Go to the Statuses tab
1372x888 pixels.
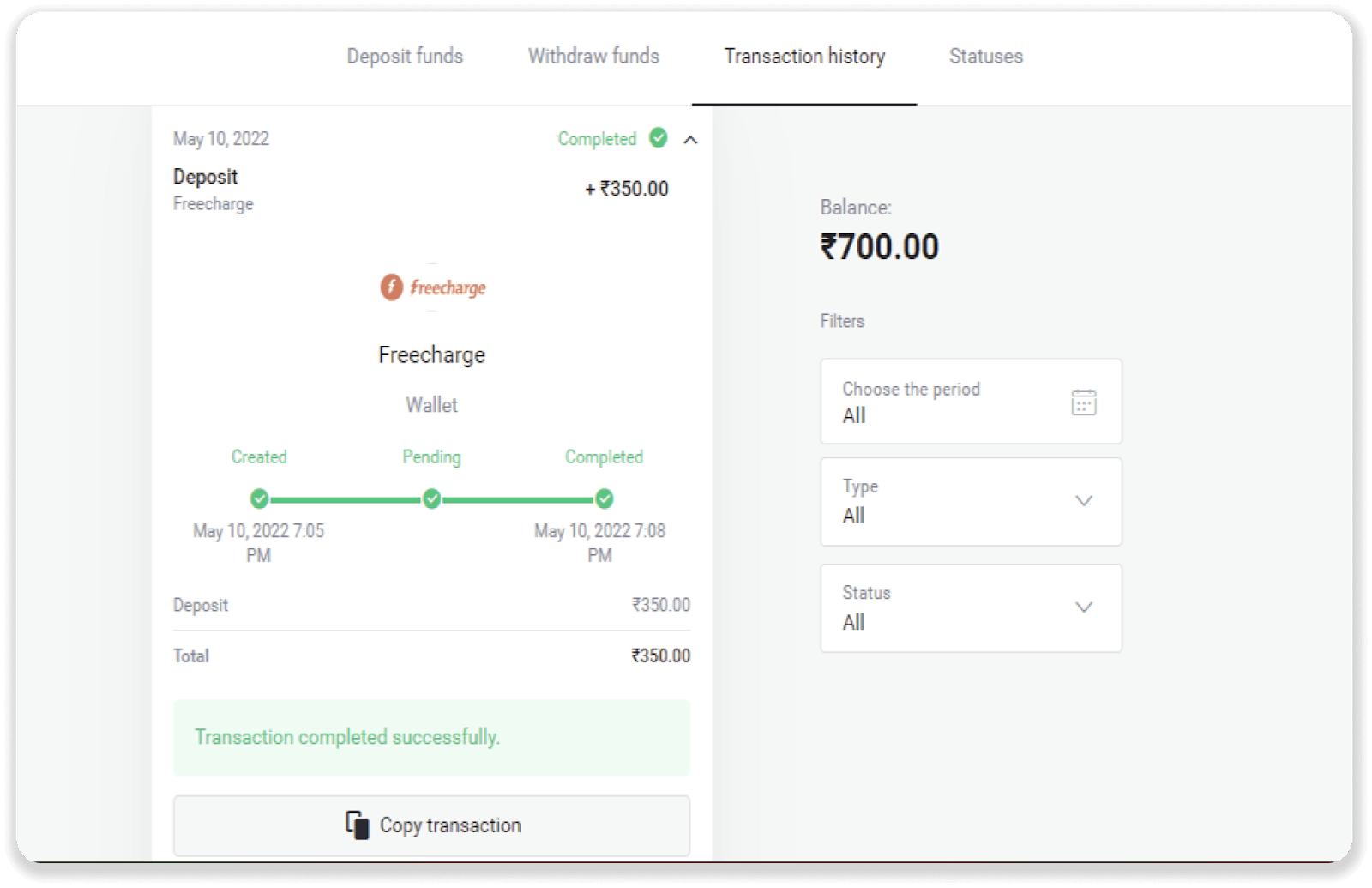(x=986, y=57)
